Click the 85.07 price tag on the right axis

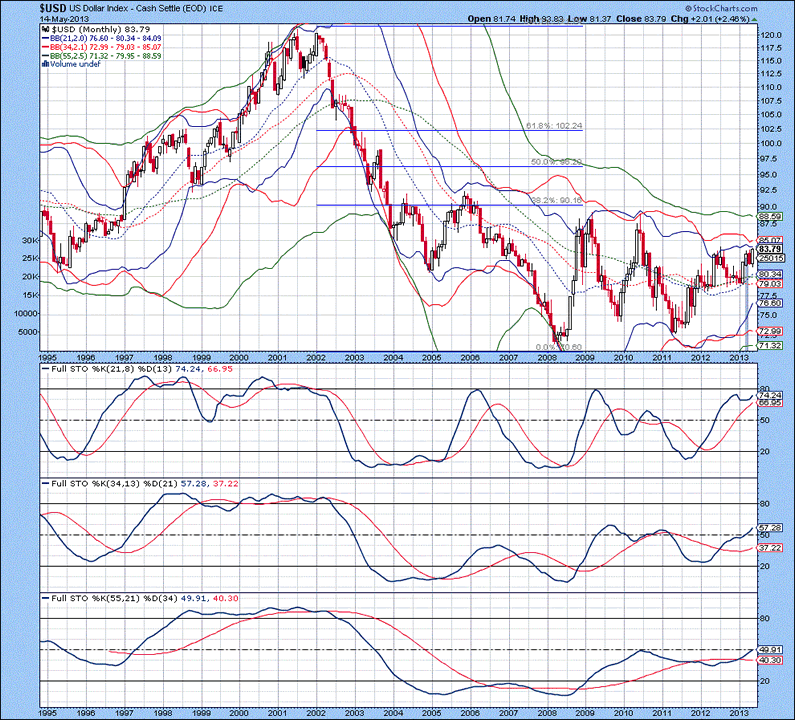coord(771,240)
